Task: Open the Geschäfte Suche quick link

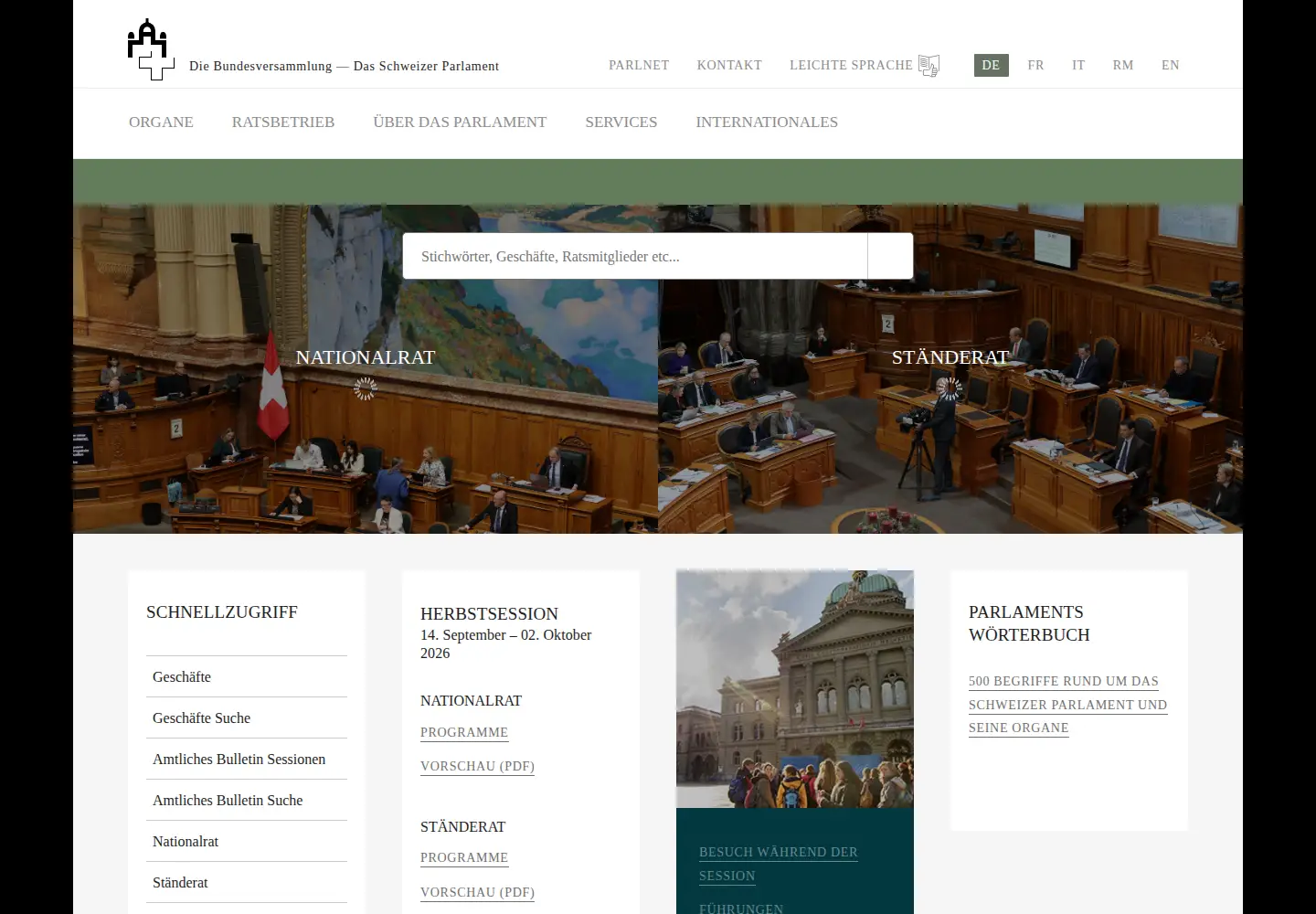Action: [x=247, y=718]
